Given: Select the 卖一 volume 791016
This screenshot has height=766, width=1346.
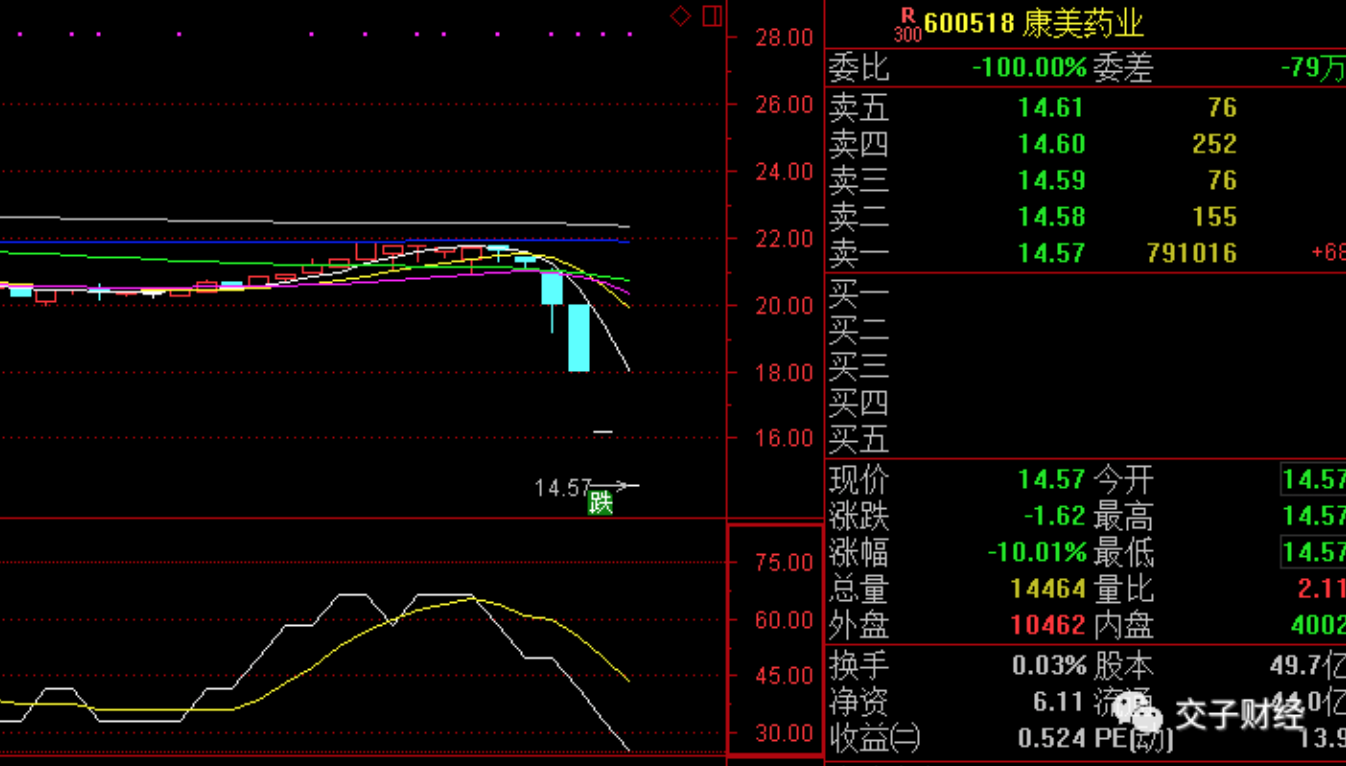Looking at the screenshot, I should click(x=1192, y=253).
